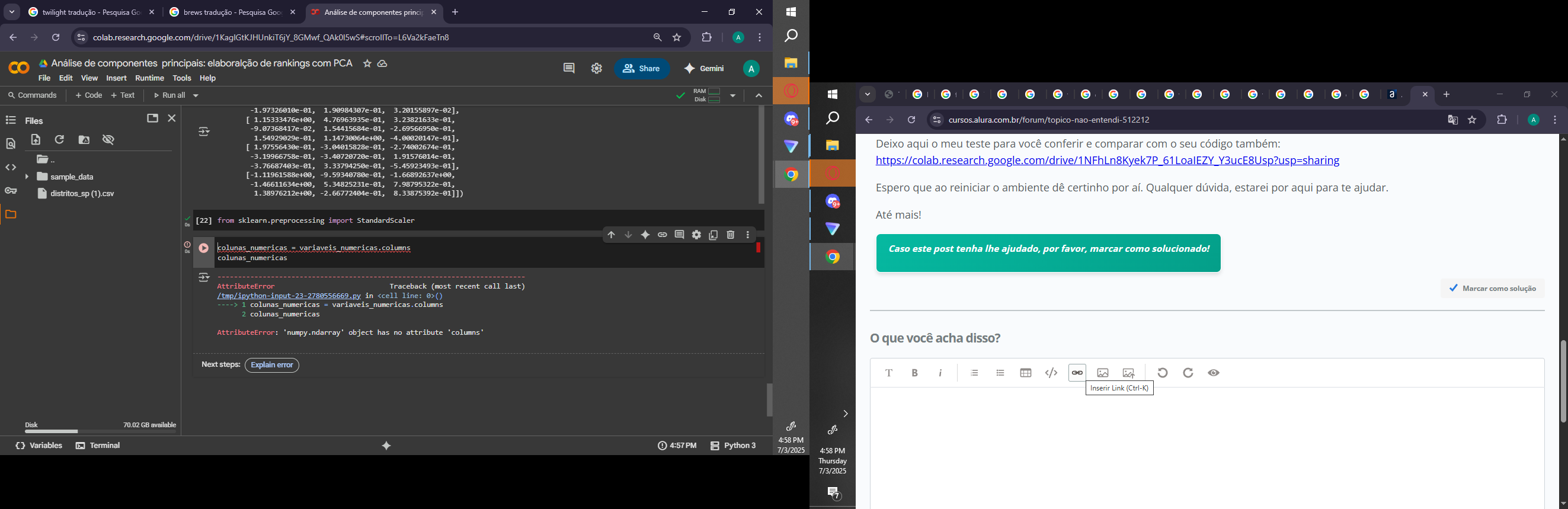
Task: Open the Variables panel
Action: point(39,446)
